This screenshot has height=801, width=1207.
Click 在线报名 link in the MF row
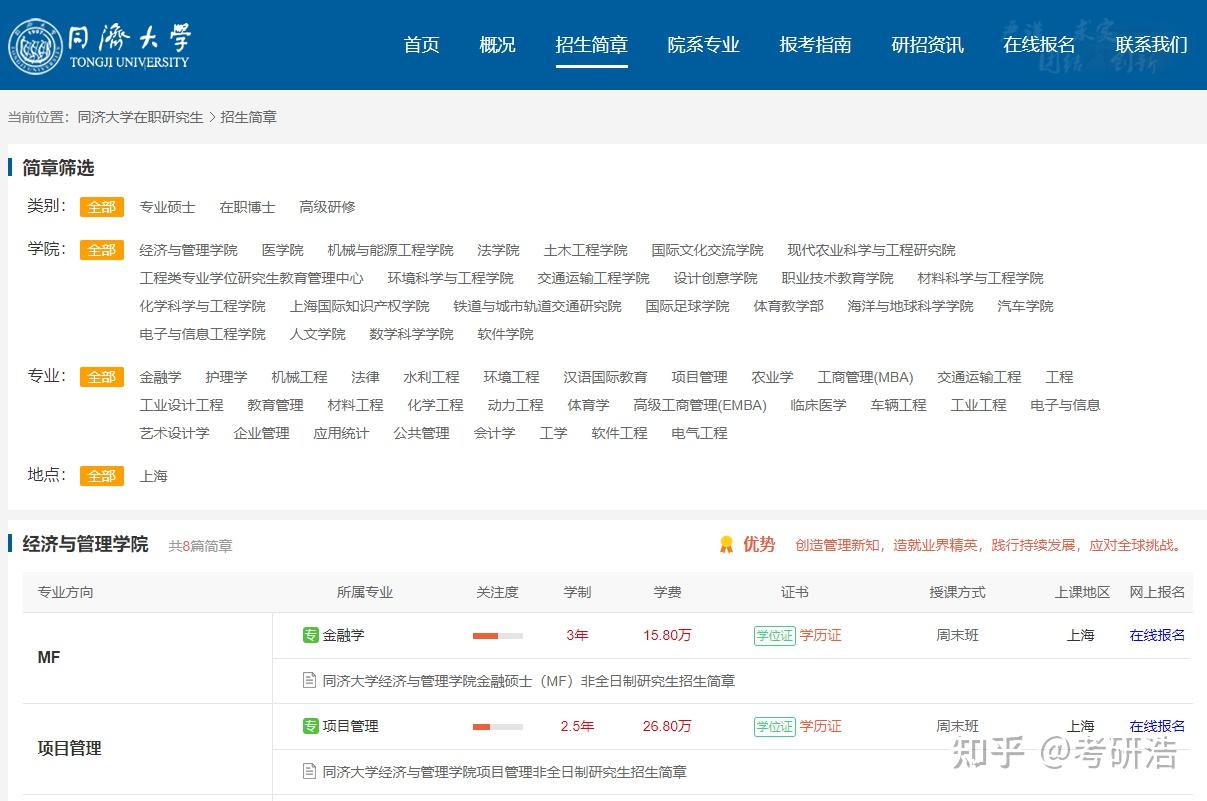tap(1155, 635)
